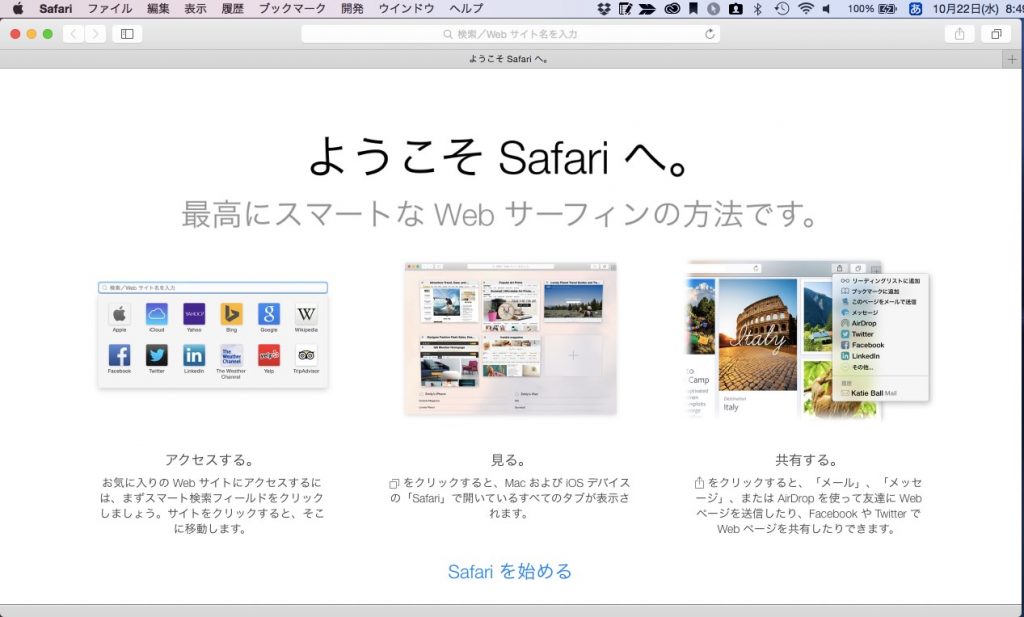Click the Safari を始める link
The height and width of the screenshot is (617, 1024).
(510, 571)
